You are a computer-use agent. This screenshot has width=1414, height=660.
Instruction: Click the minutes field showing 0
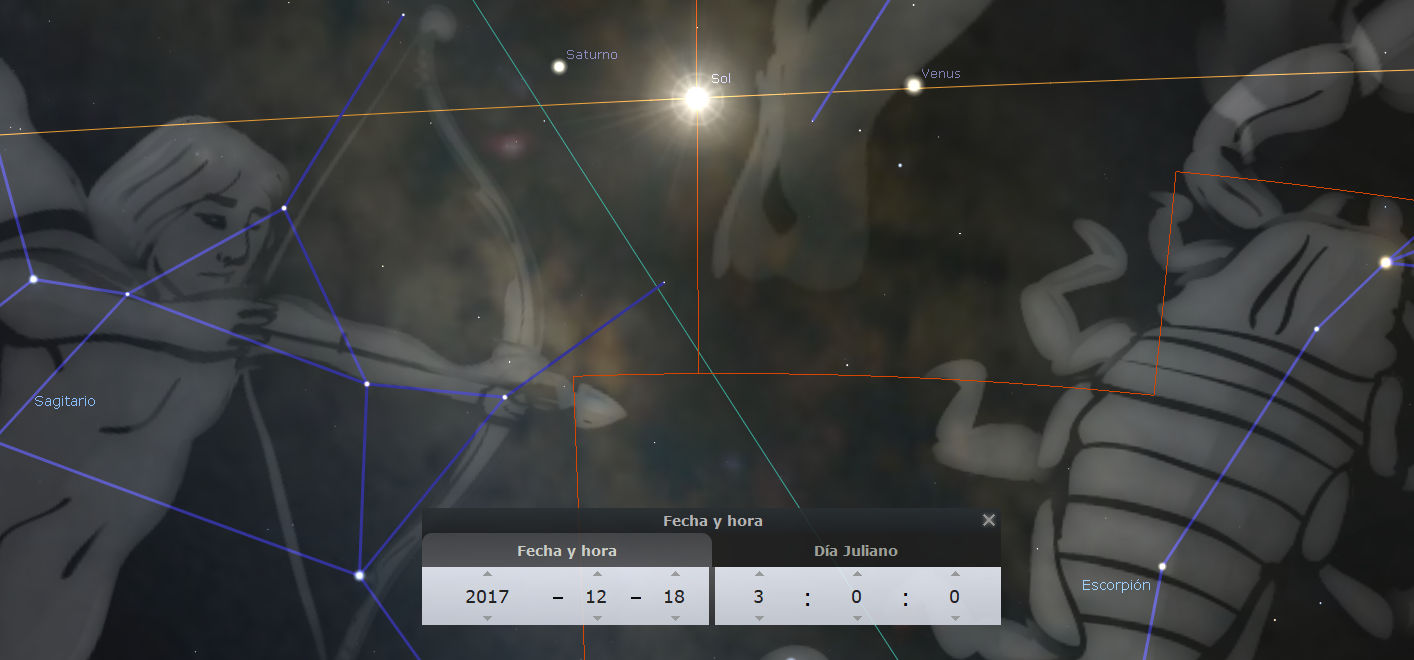[857, 597]
